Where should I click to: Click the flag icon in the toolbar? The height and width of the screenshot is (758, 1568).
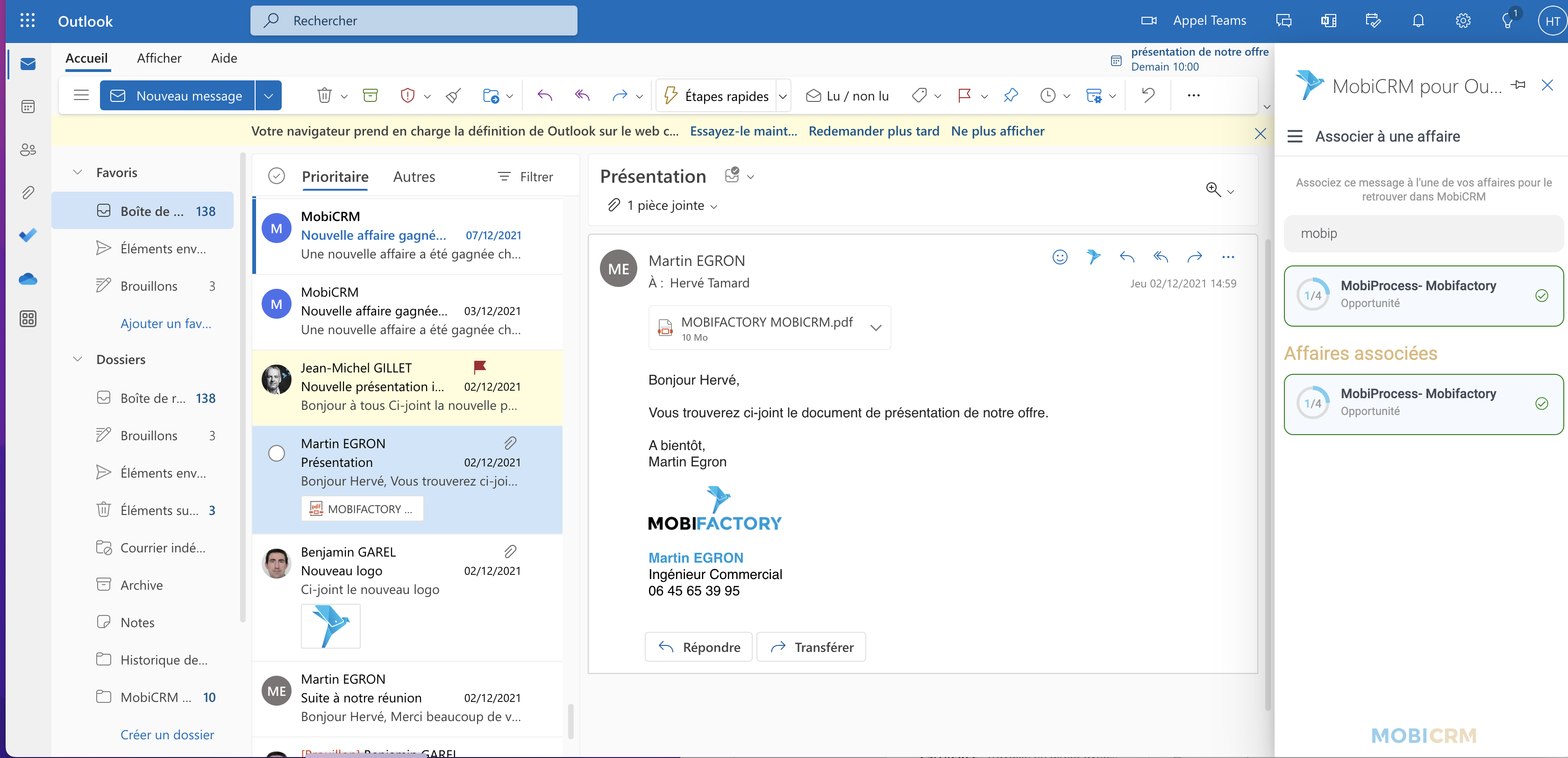963,96
